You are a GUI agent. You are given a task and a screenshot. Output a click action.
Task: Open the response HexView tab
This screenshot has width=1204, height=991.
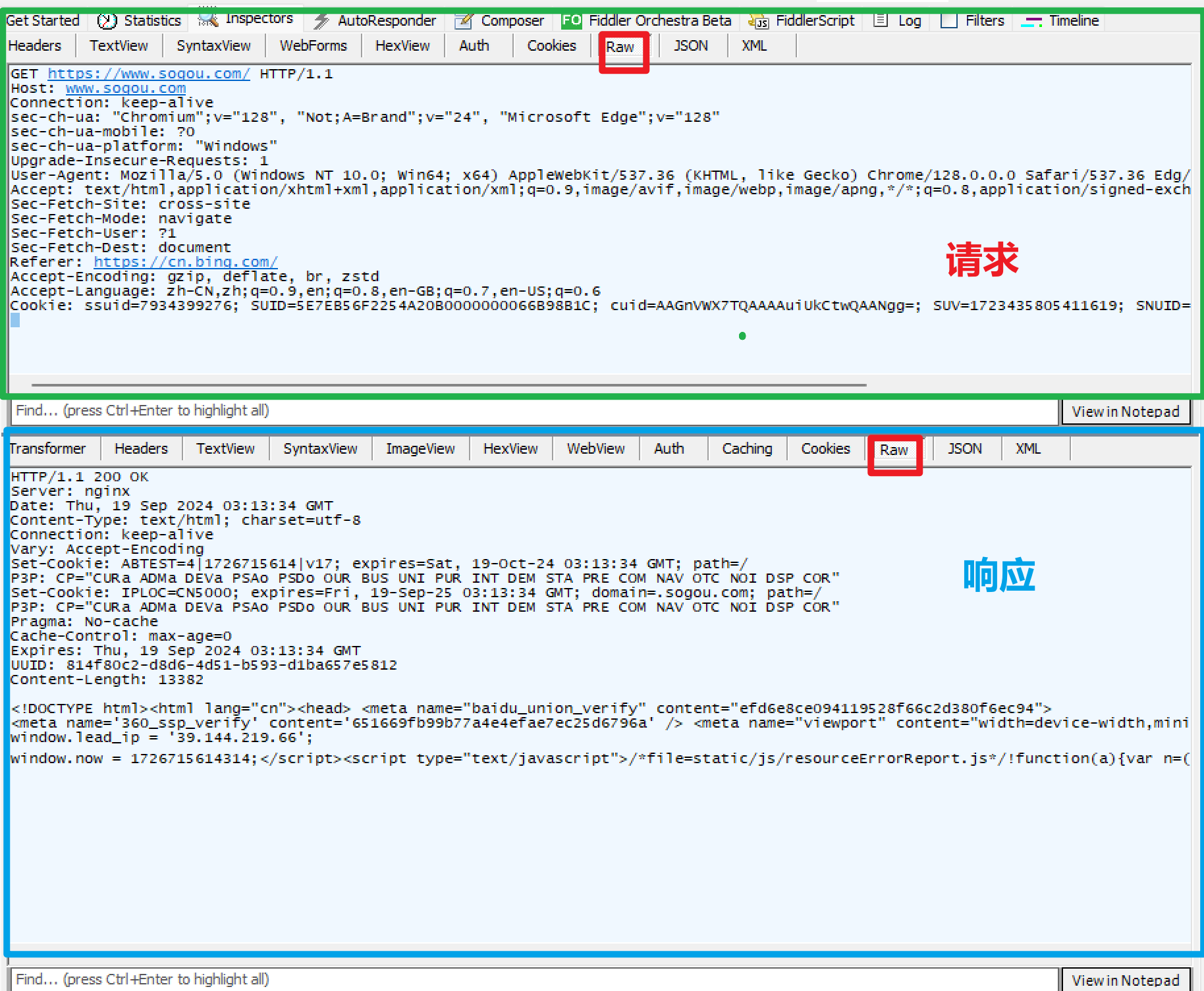(x=510, y=448)
